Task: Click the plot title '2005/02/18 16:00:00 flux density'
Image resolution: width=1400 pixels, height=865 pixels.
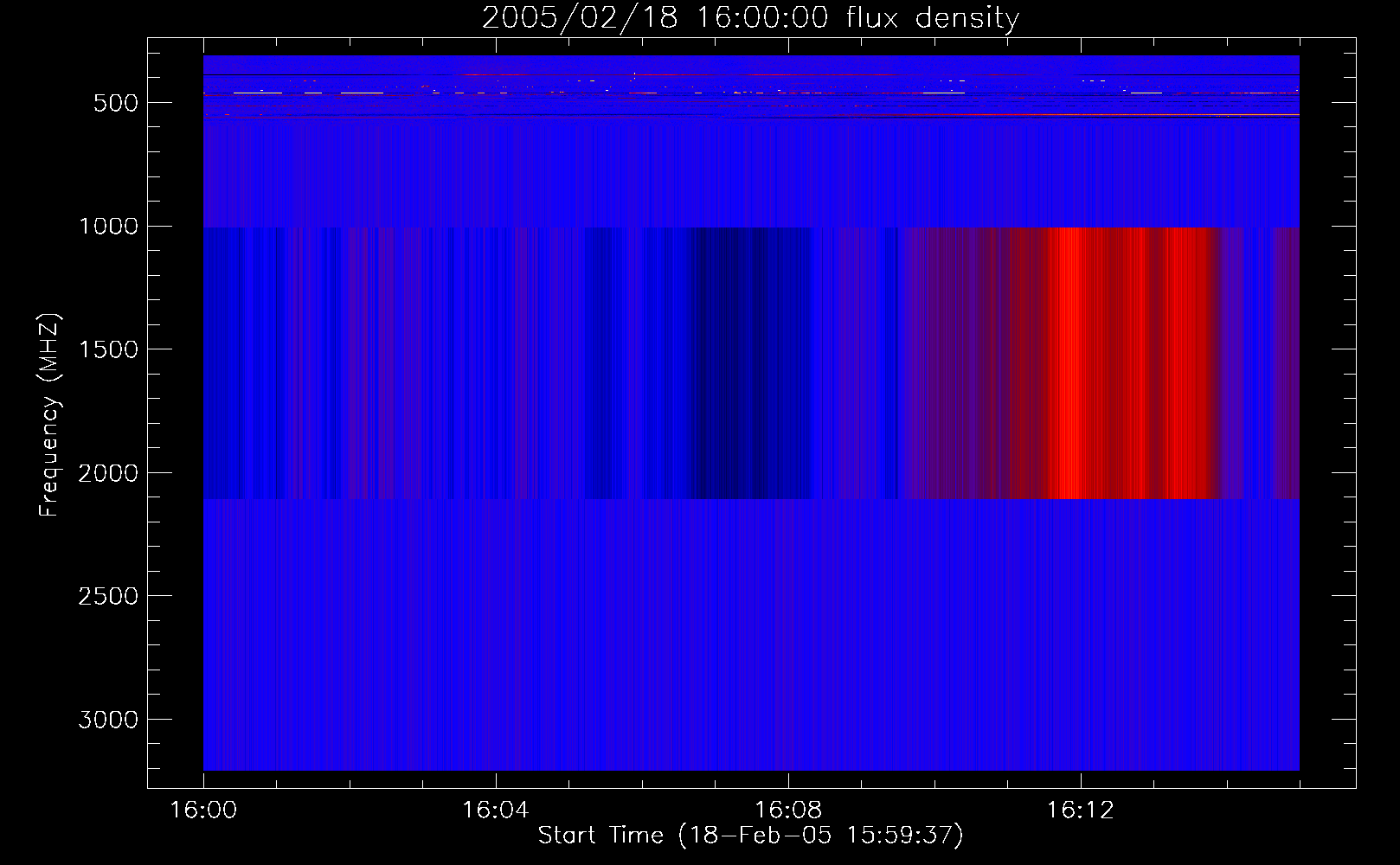Action: [x=750, y=17]
